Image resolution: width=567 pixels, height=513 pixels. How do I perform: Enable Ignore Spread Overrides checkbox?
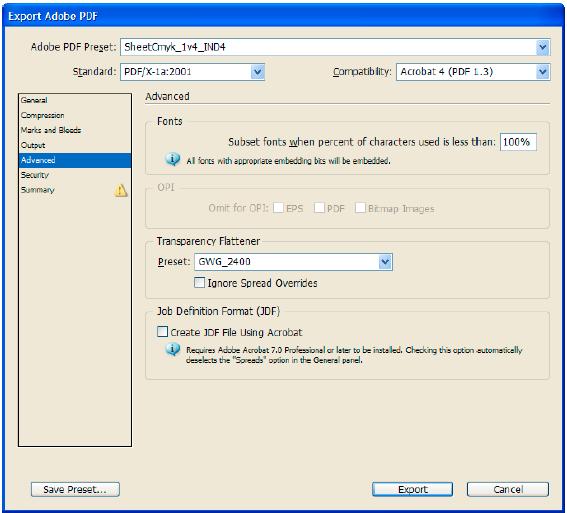[x=199, y=282]
